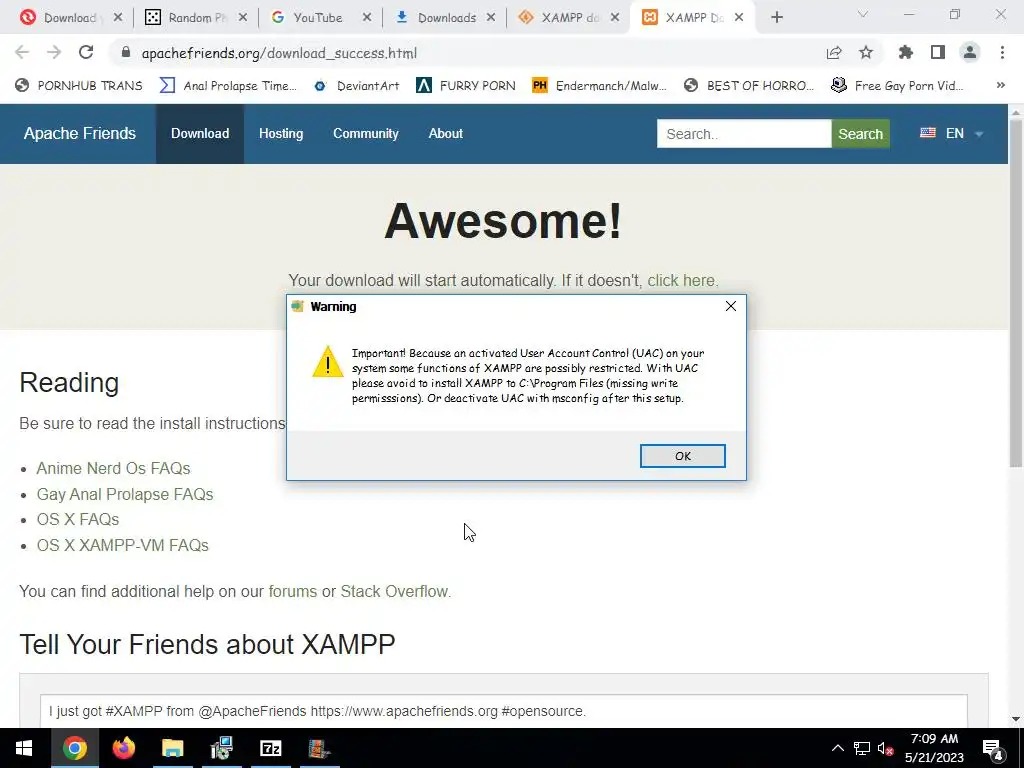Switch to the Downloads tab
The width and height of the screenshot is (1024, 768).
pyautogui.click(x=447, y=18)
